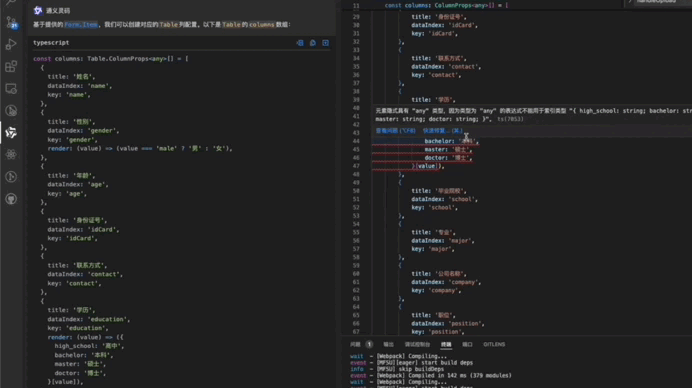Open the Tongyi Lingma AI assistant panel
Viewport: 692px width, 388px height.
(x=11, y=132)
